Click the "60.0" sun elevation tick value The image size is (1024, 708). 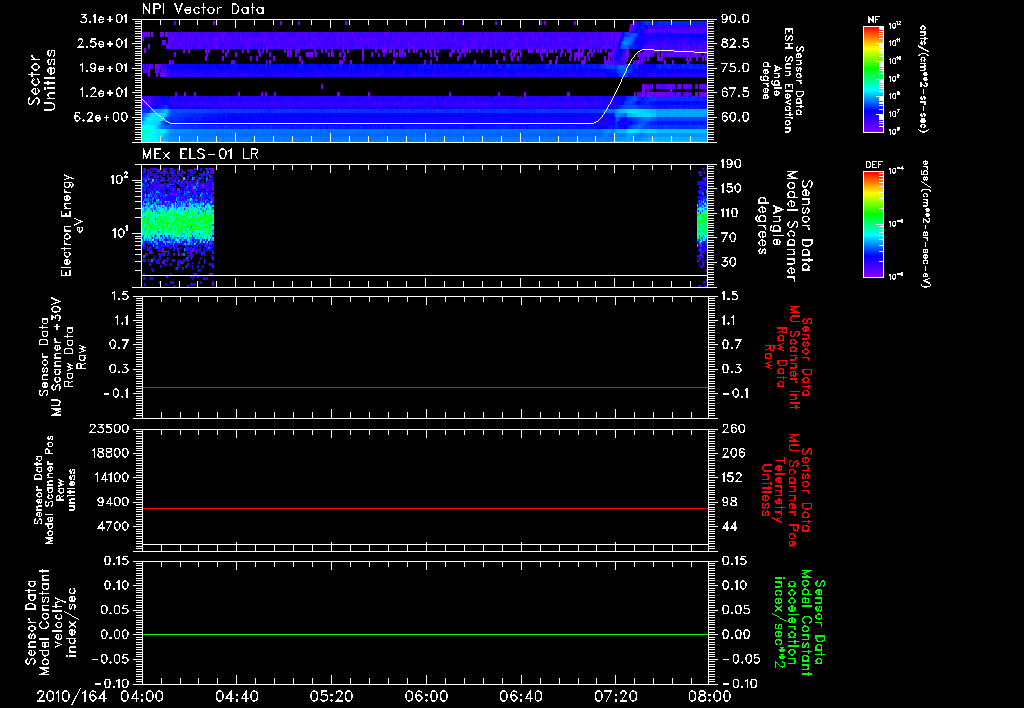pyautogui.click(x=735, y=118)
